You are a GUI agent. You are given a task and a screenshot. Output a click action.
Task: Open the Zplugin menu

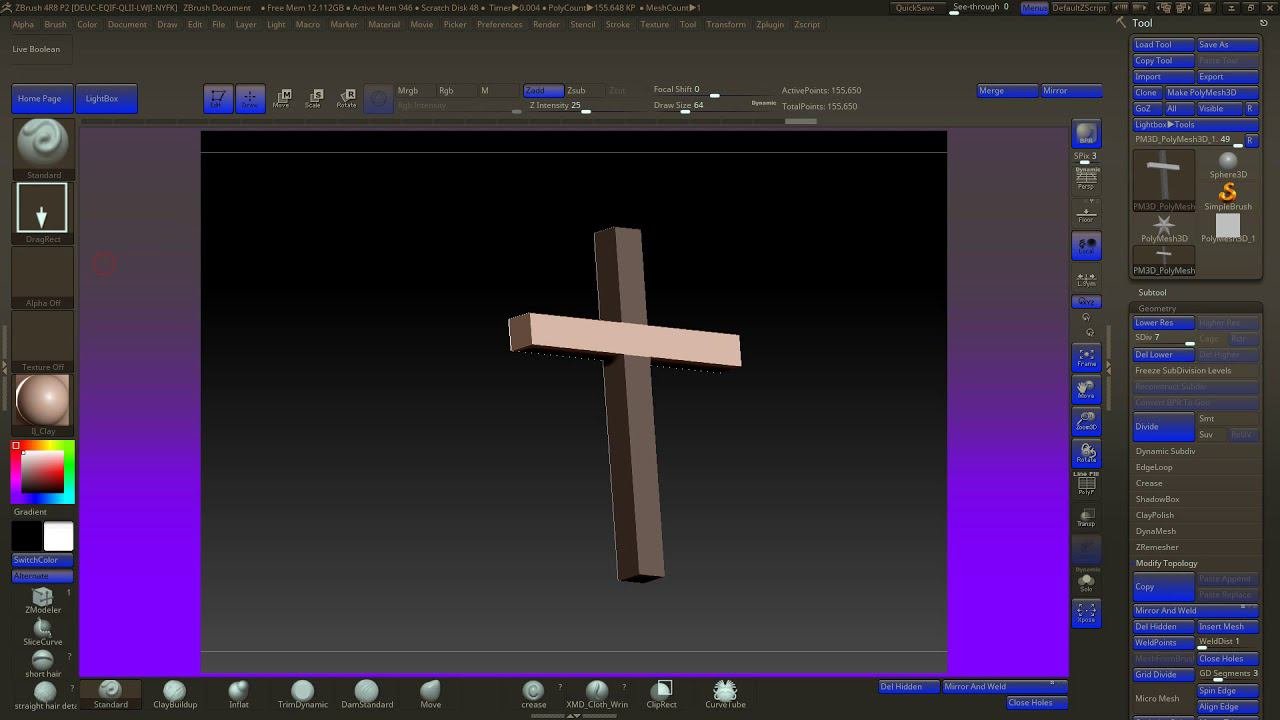point(770,24)
